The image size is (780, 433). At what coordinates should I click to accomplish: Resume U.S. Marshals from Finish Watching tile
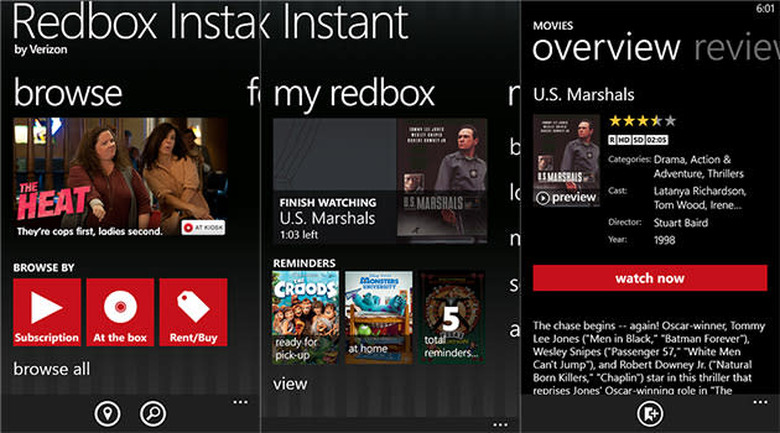pos(379,181)
